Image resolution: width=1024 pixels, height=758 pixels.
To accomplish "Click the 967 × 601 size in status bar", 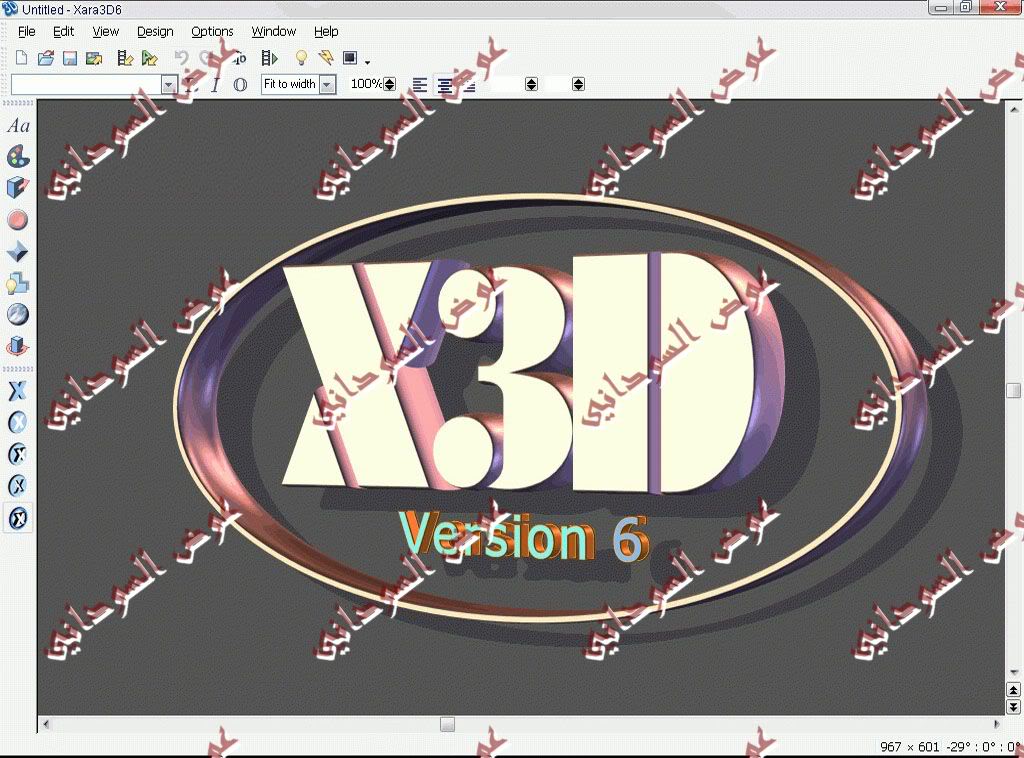I will click(910, 746).
